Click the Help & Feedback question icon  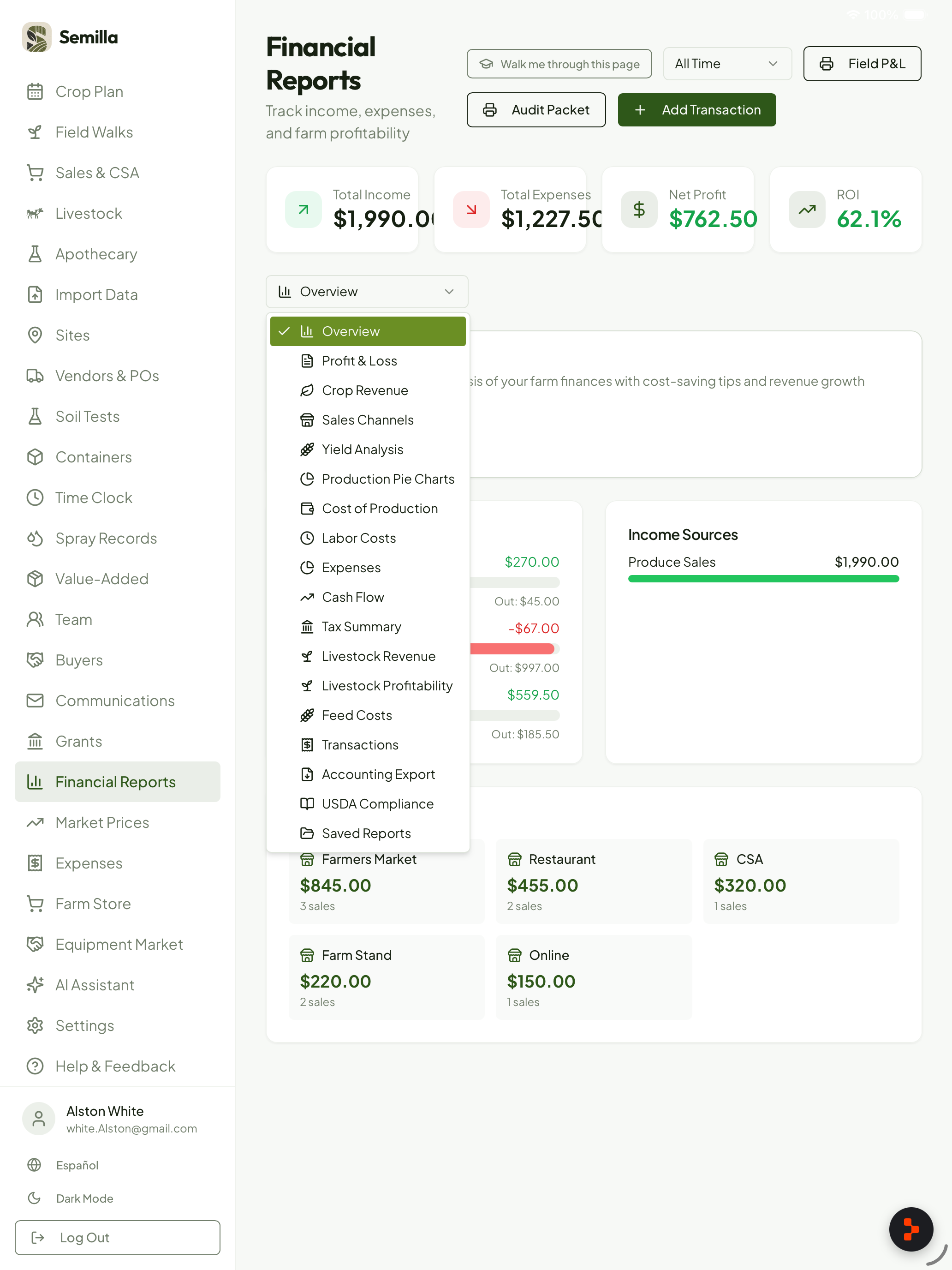pyautogui.click(x=35, y=1066)
